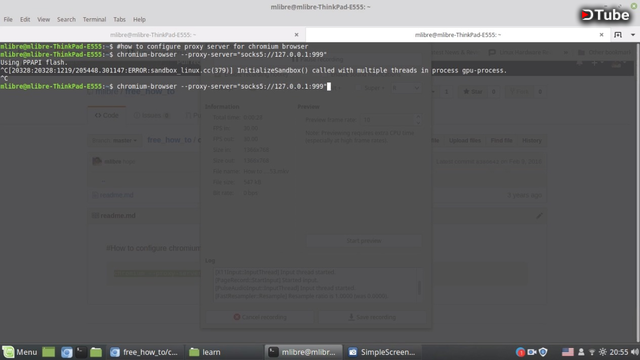
Task: Click the shield tray icon
Action: point(543,352)
